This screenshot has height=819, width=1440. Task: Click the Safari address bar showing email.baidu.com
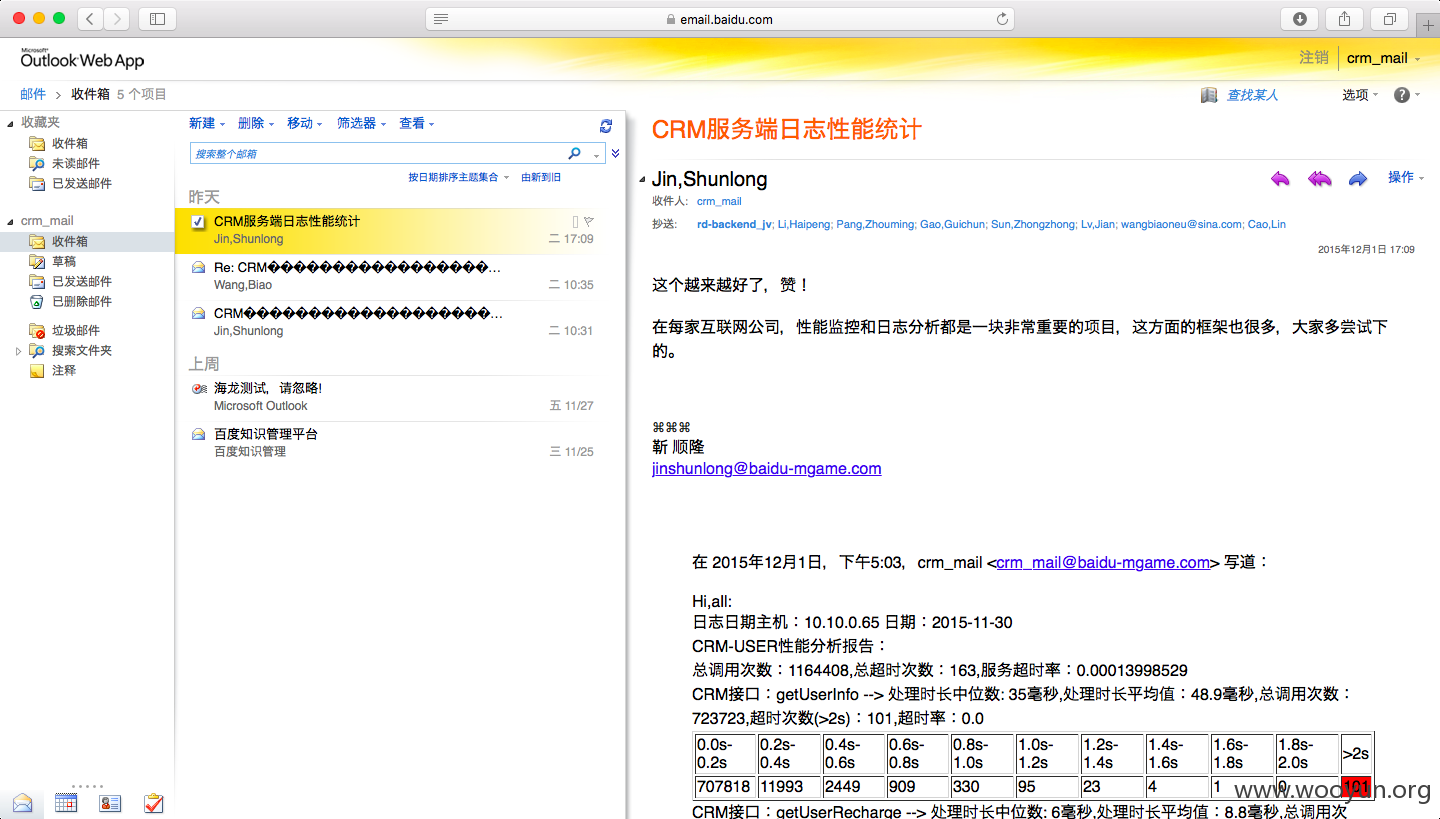coord(720,19)
